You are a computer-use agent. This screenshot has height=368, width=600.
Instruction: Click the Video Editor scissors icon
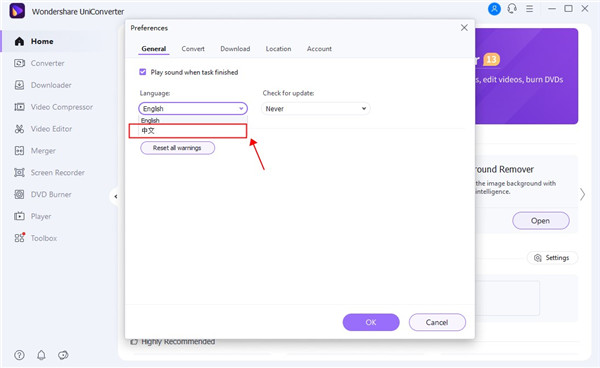(19, 129)
